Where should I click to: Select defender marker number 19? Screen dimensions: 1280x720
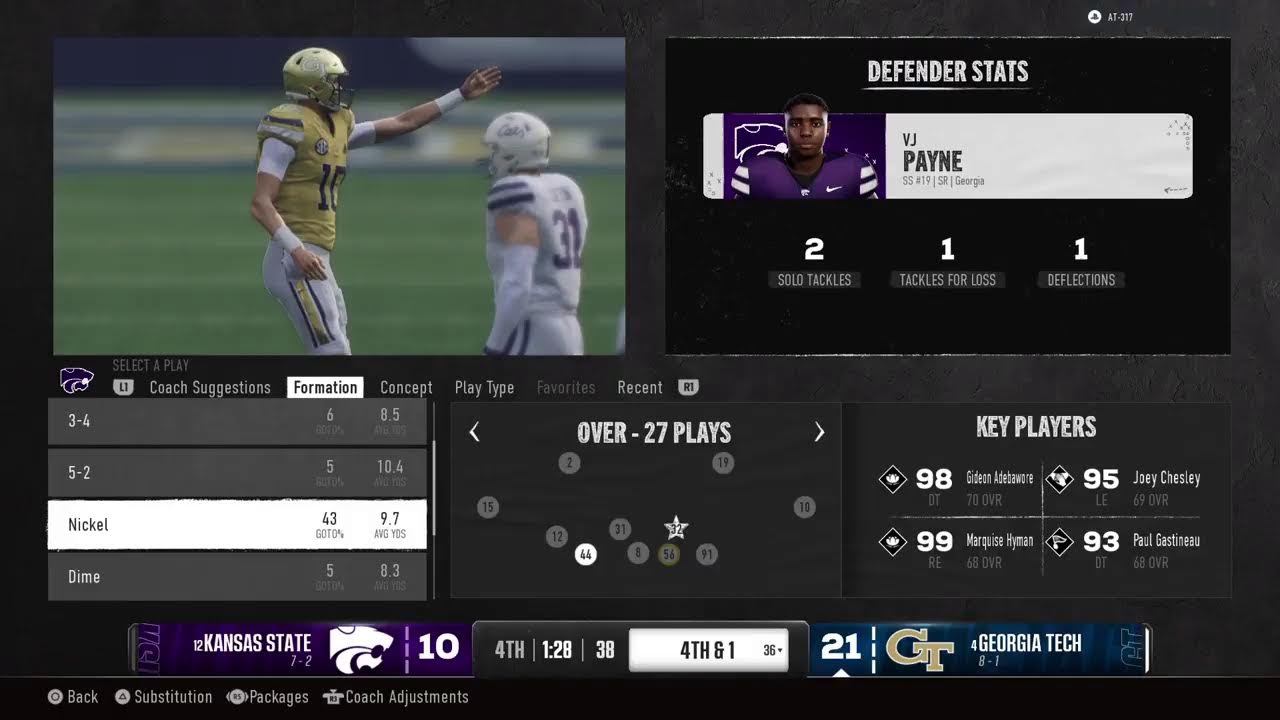722,463
